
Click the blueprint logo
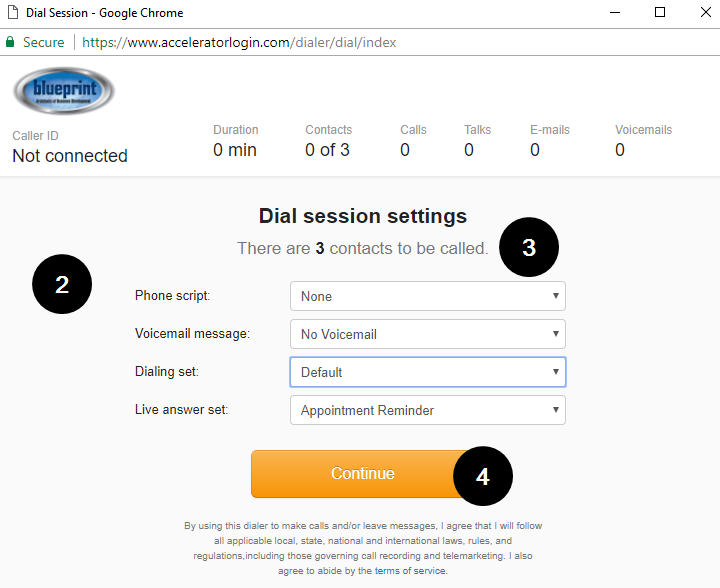[x=64, y=90]
